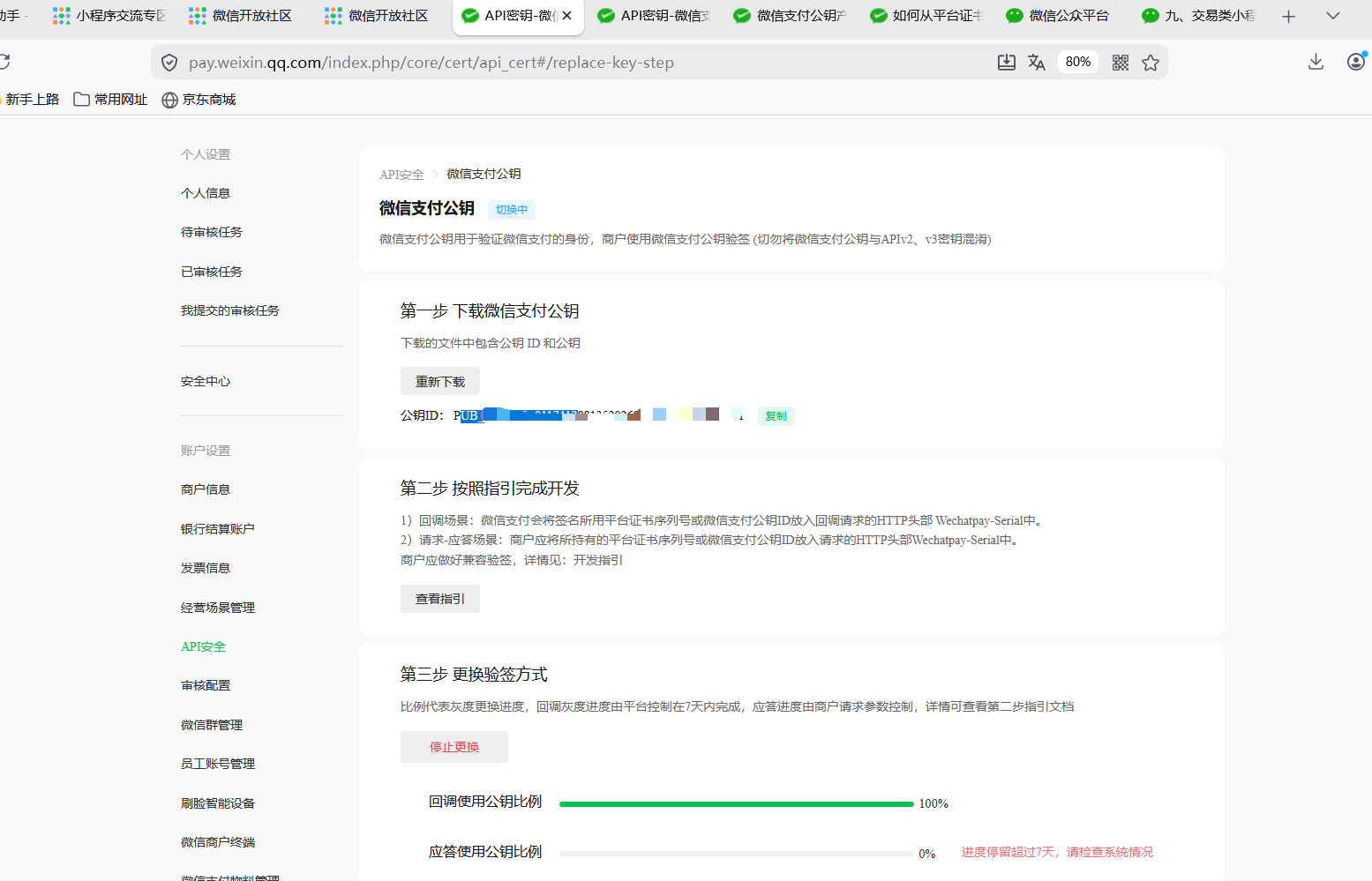Image resolution: width=1372 pixels, height=881 pixels.
Task: Switch to the 如何从平台证书 tab
Action: 926,16
